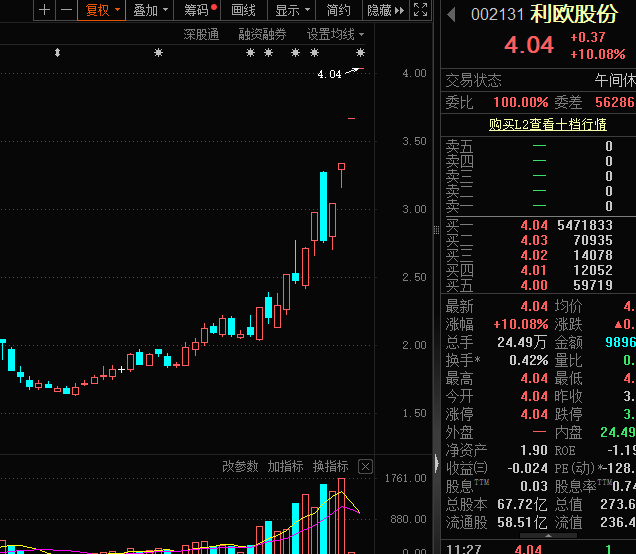This screenshot has height=554, width=636.
Task: Click the up-down arrow marker above chart
Action: coord(57,52)
